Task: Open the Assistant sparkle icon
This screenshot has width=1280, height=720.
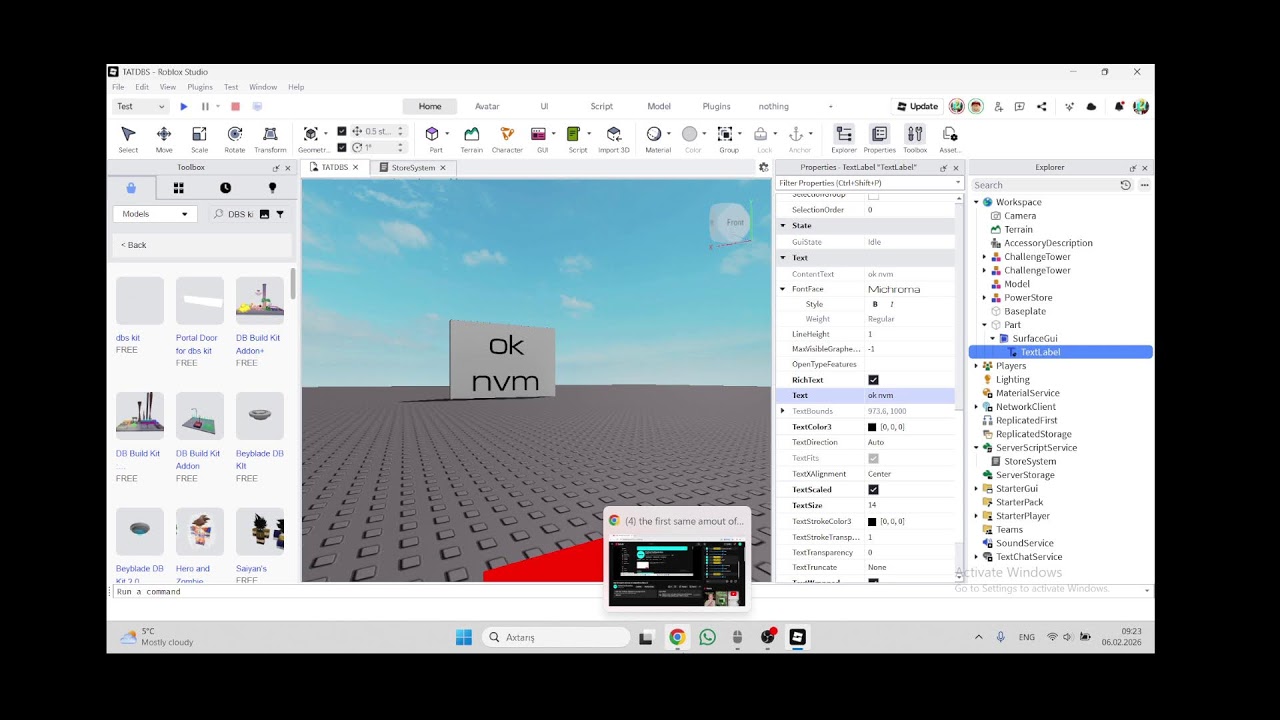Action: tap(1069, 106)
